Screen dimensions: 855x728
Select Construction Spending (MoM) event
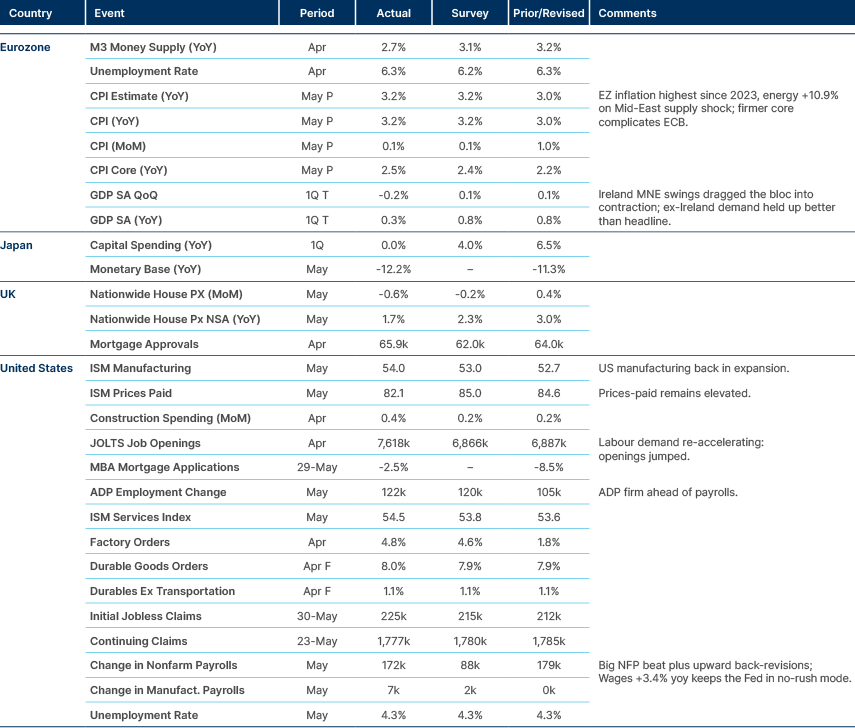[170, 418]
